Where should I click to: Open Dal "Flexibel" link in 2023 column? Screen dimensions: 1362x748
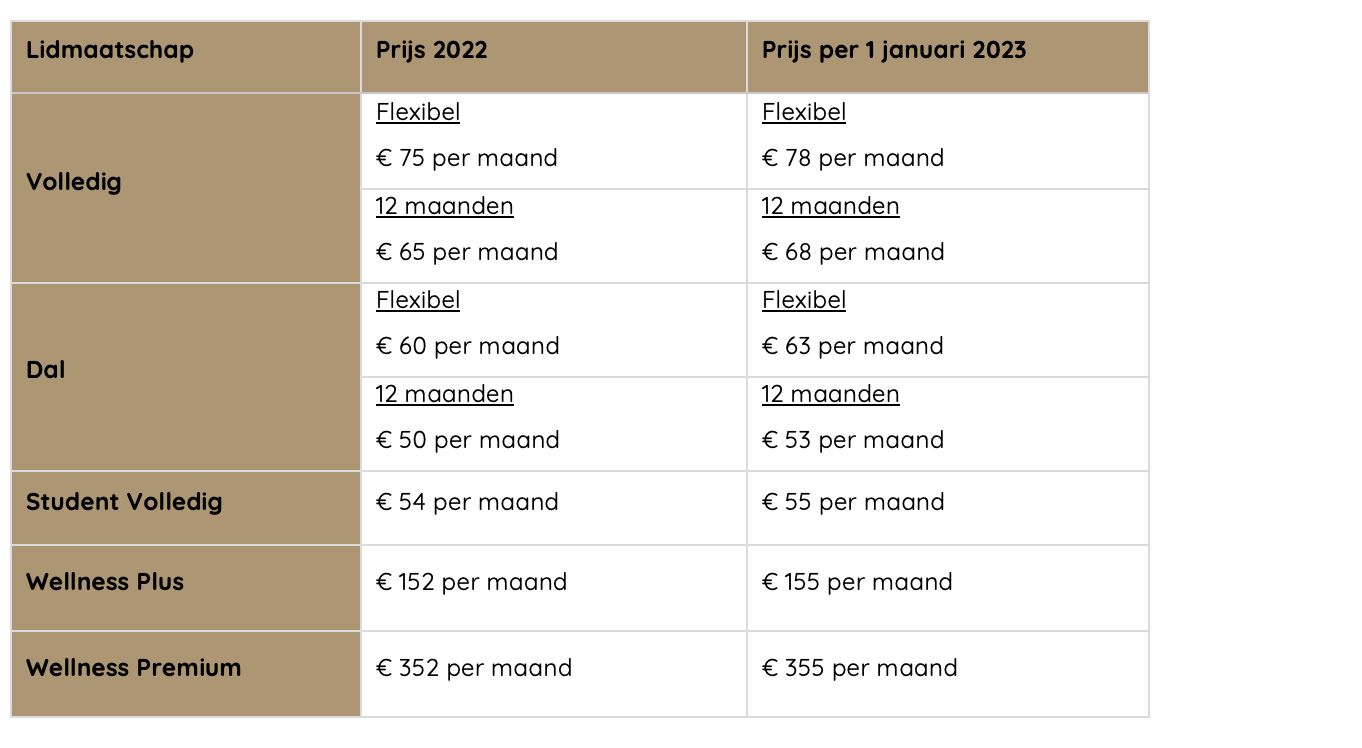point(804,300)
